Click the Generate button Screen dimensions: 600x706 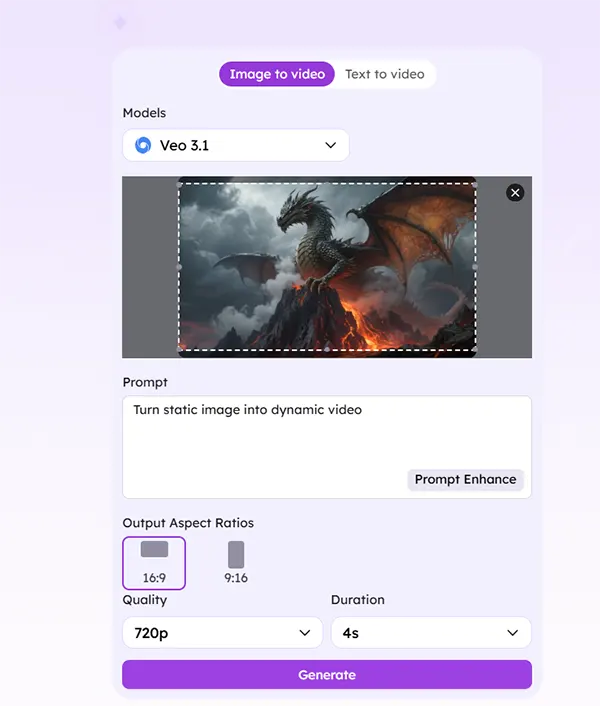point(327,674)
